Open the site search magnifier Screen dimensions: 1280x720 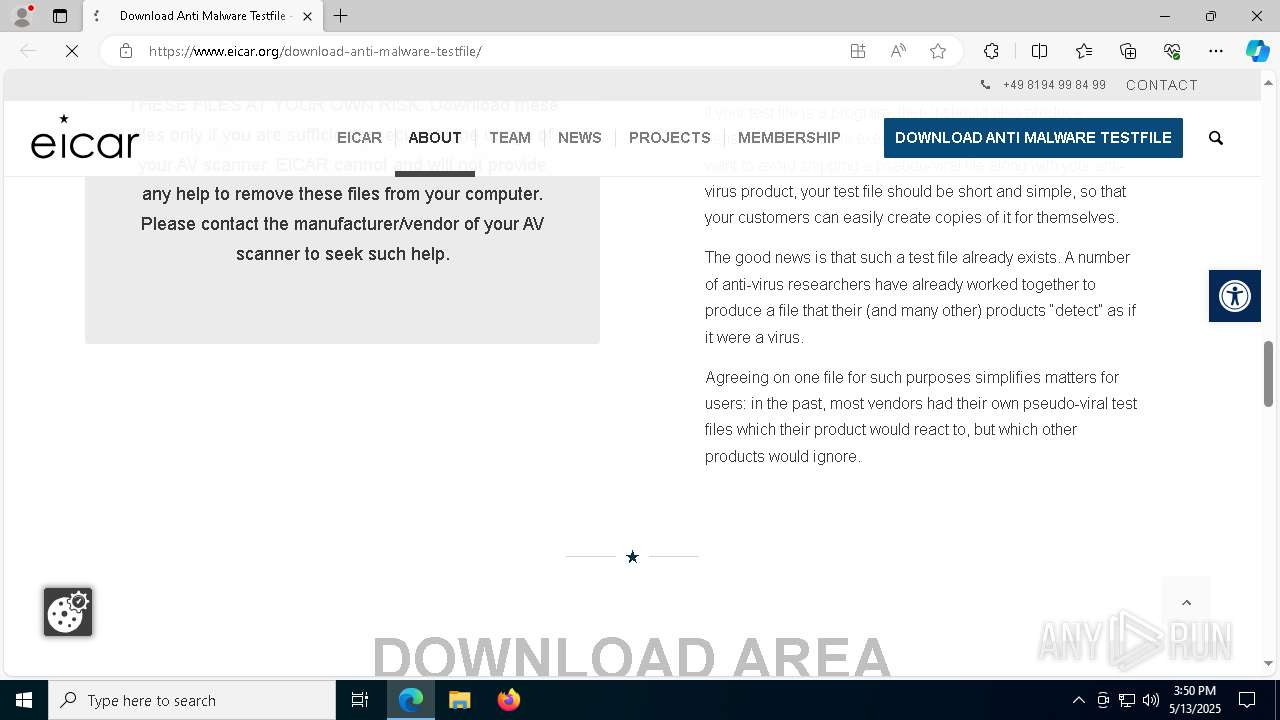[1216, 138]
